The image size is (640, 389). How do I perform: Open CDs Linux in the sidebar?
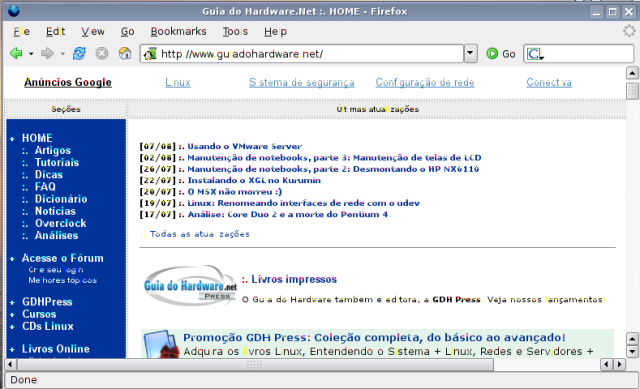tap(48, 327)
